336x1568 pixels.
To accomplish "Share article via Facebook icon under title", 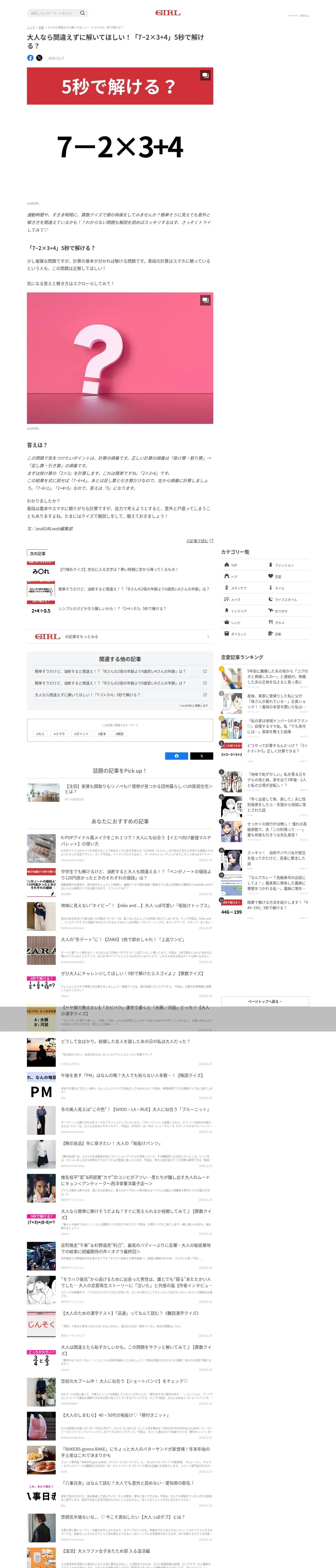I will pos(31,58).
